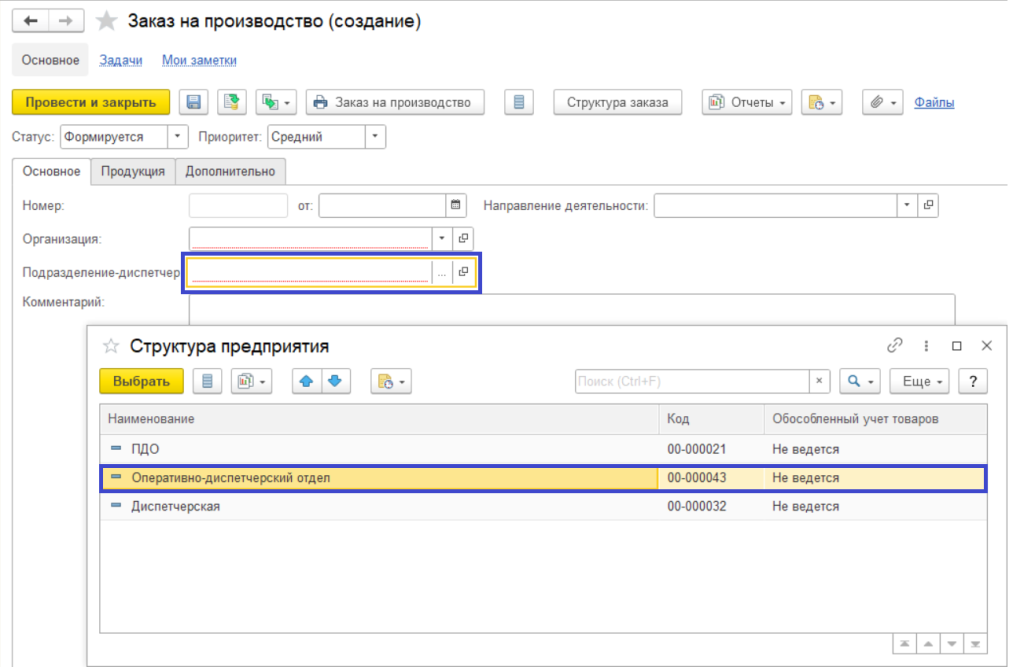The image size is (1024, 667).
Task: Open help with the question mark button
Action: (973, 382)
